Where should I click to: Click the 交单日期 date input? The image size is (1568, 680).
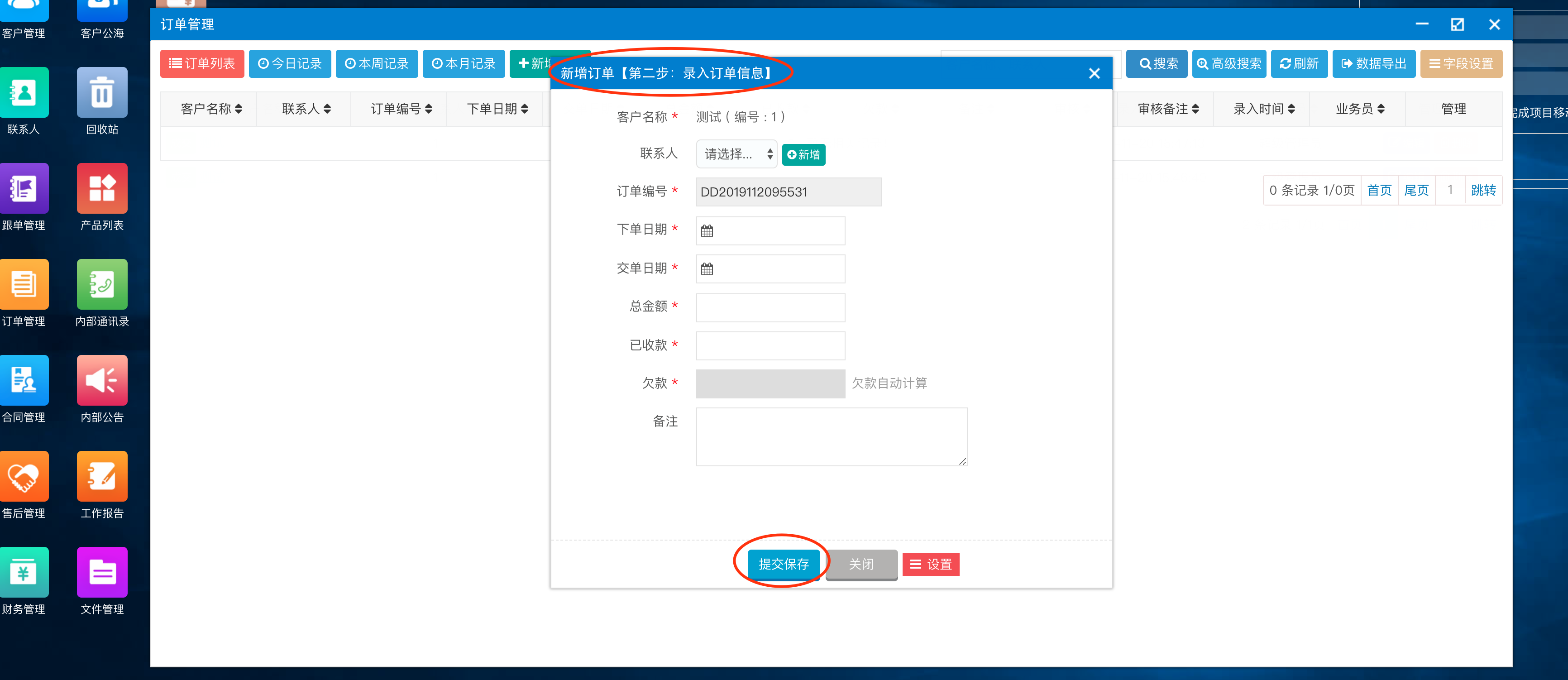pos(770,269)
